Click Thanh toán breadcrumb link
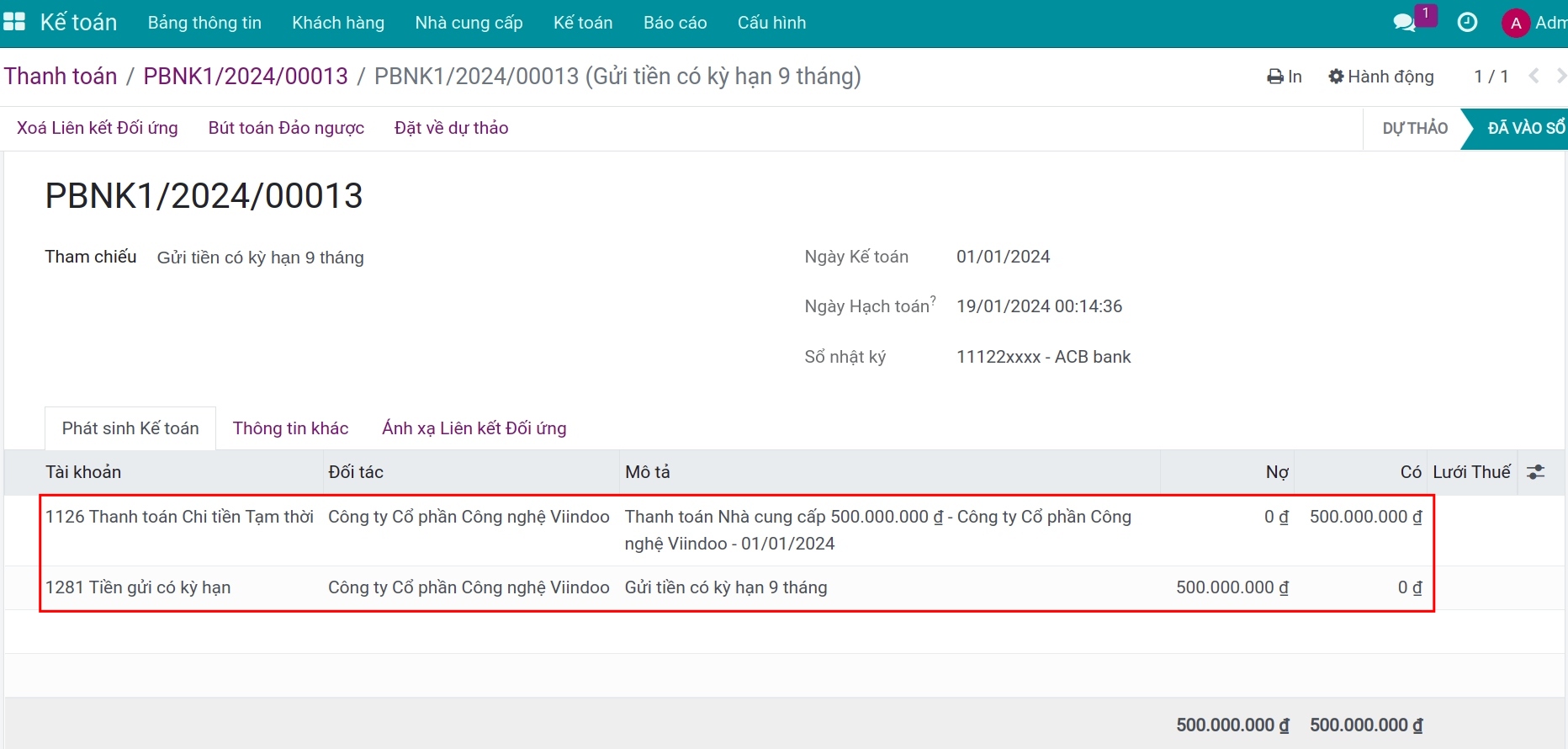Image resolution: width=1568 pixels, height=749 pixels. [x=61, y=77]
